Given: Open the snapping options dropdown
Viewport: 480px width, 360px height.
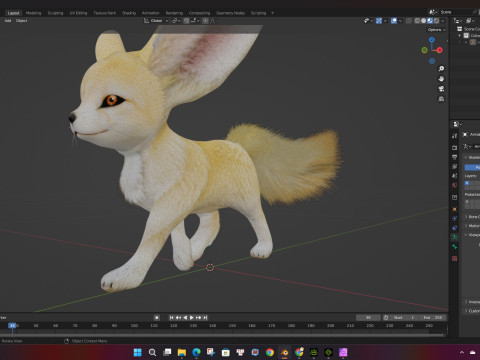Looking at the screenshot, I should [x=195, y=21].
